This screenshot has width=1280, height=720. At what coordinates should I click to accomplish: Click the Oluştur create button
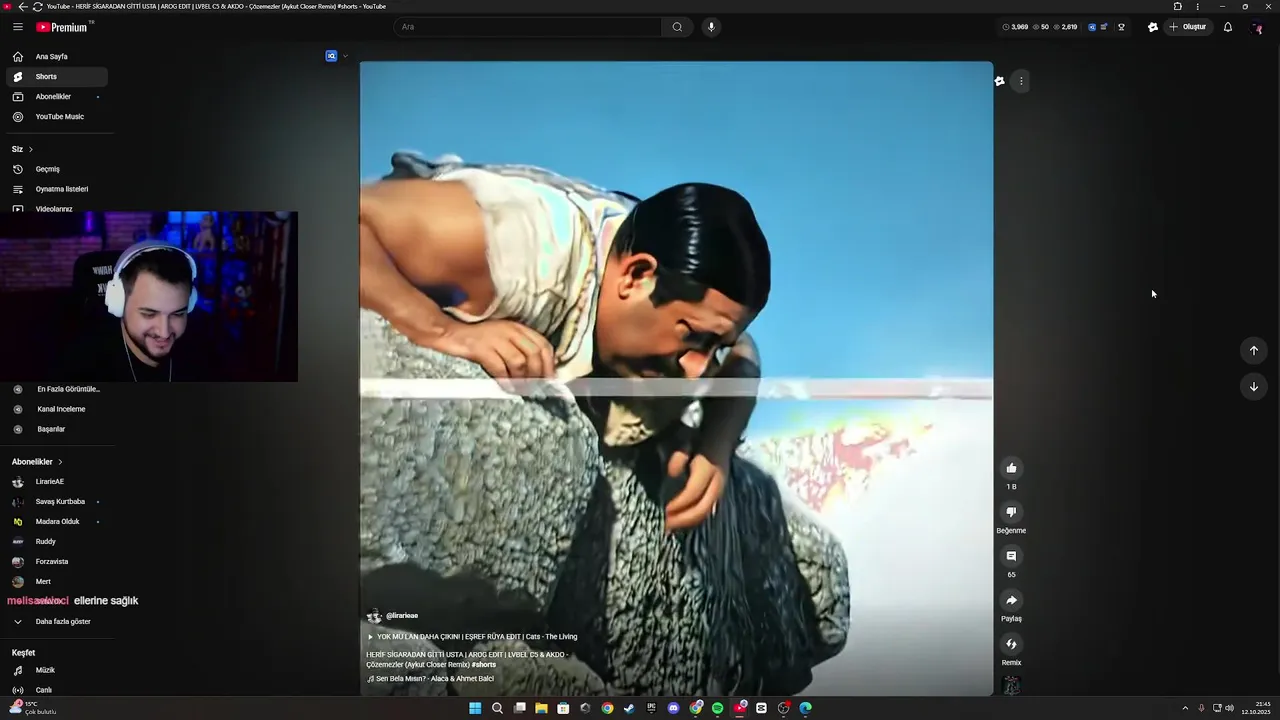pyautogui.click(x=1188, y=27)
